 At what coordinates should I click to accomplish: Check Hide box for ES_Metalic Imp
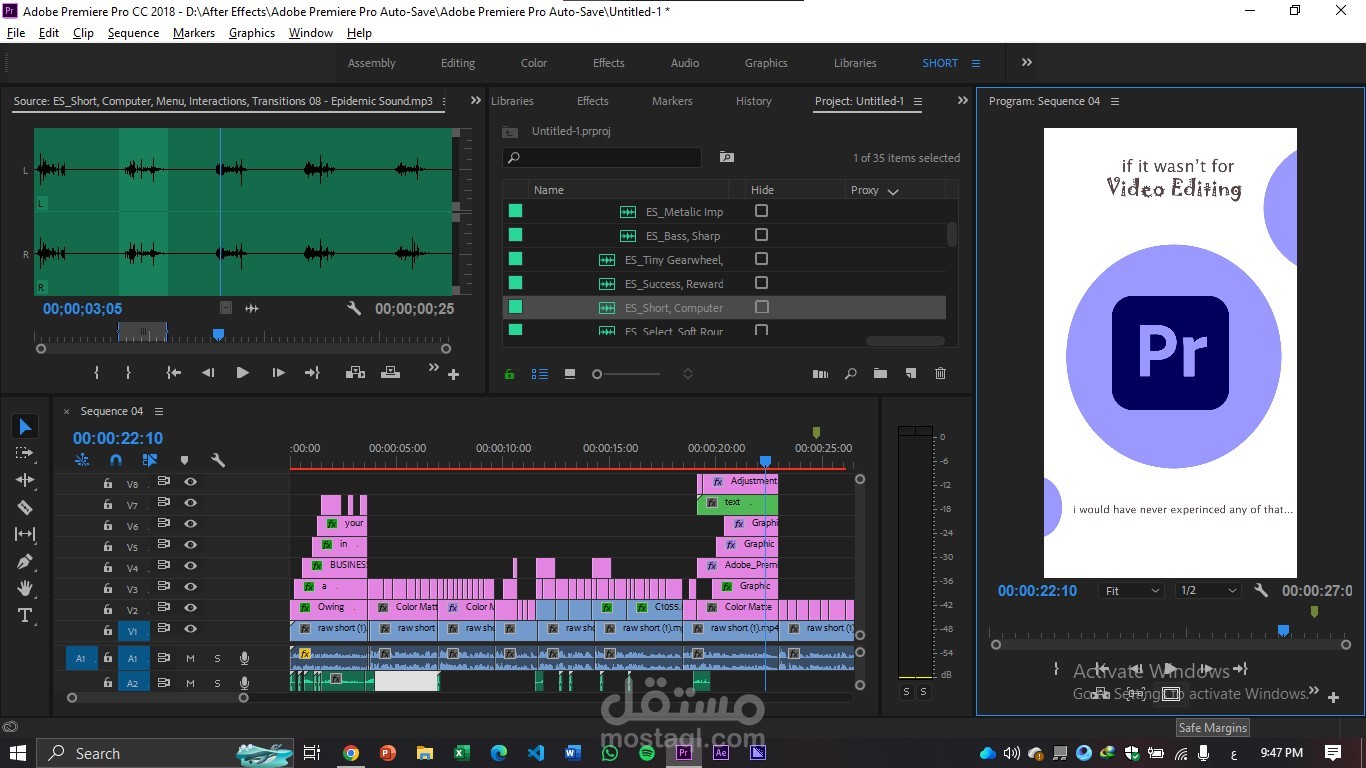761,211
